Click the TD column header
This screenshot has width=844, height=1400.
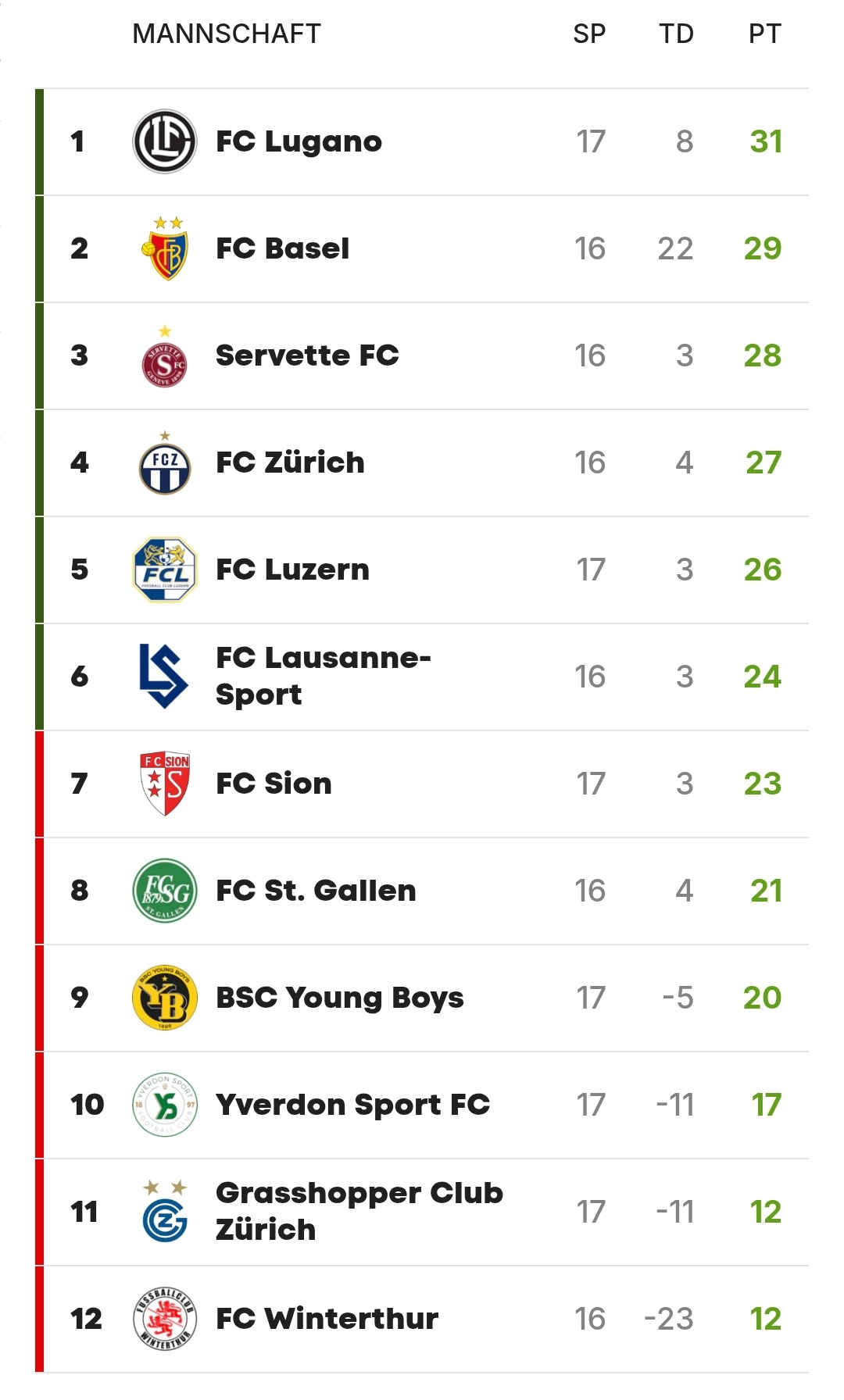pos(676,34)
